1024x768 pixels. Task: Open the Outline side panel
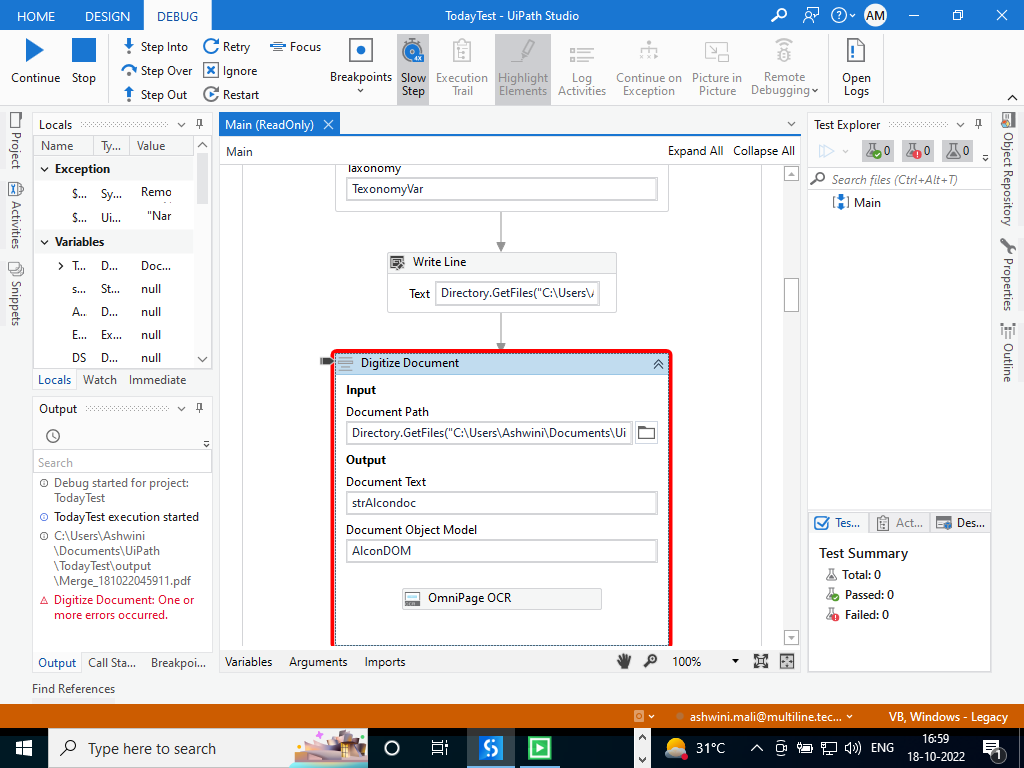pos(1008,353)
